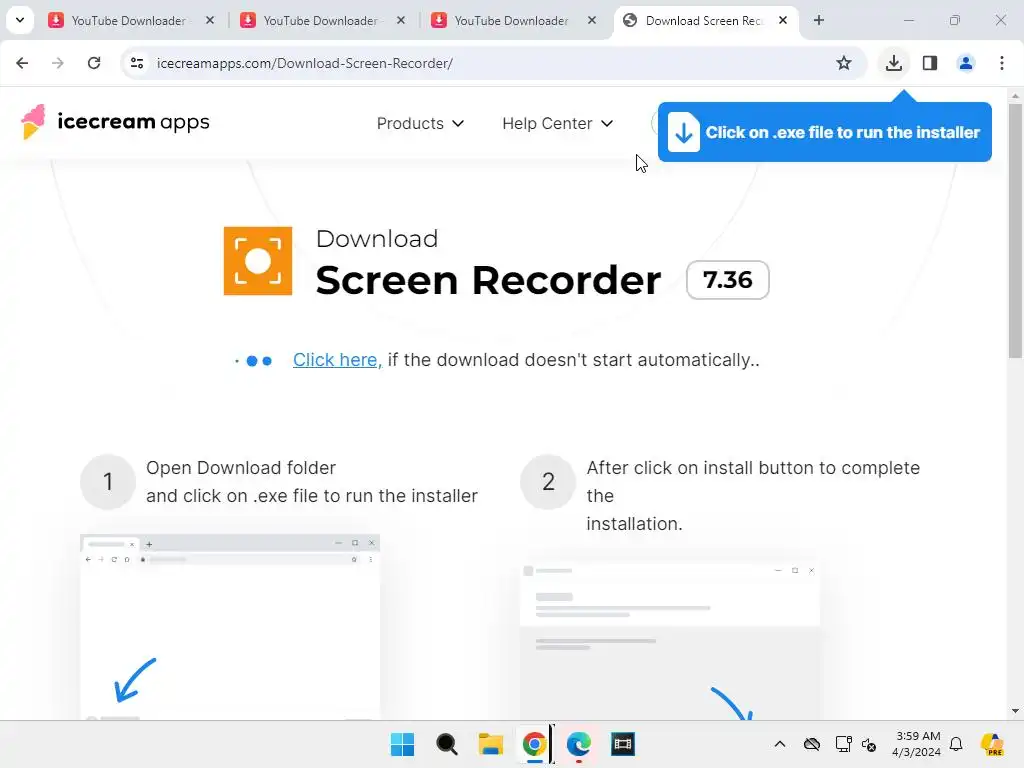Image resolution: width=1024 pixels, height=768 pixels.
Task: Click the browser forward arrow
Action: click(x=57, y=63)
